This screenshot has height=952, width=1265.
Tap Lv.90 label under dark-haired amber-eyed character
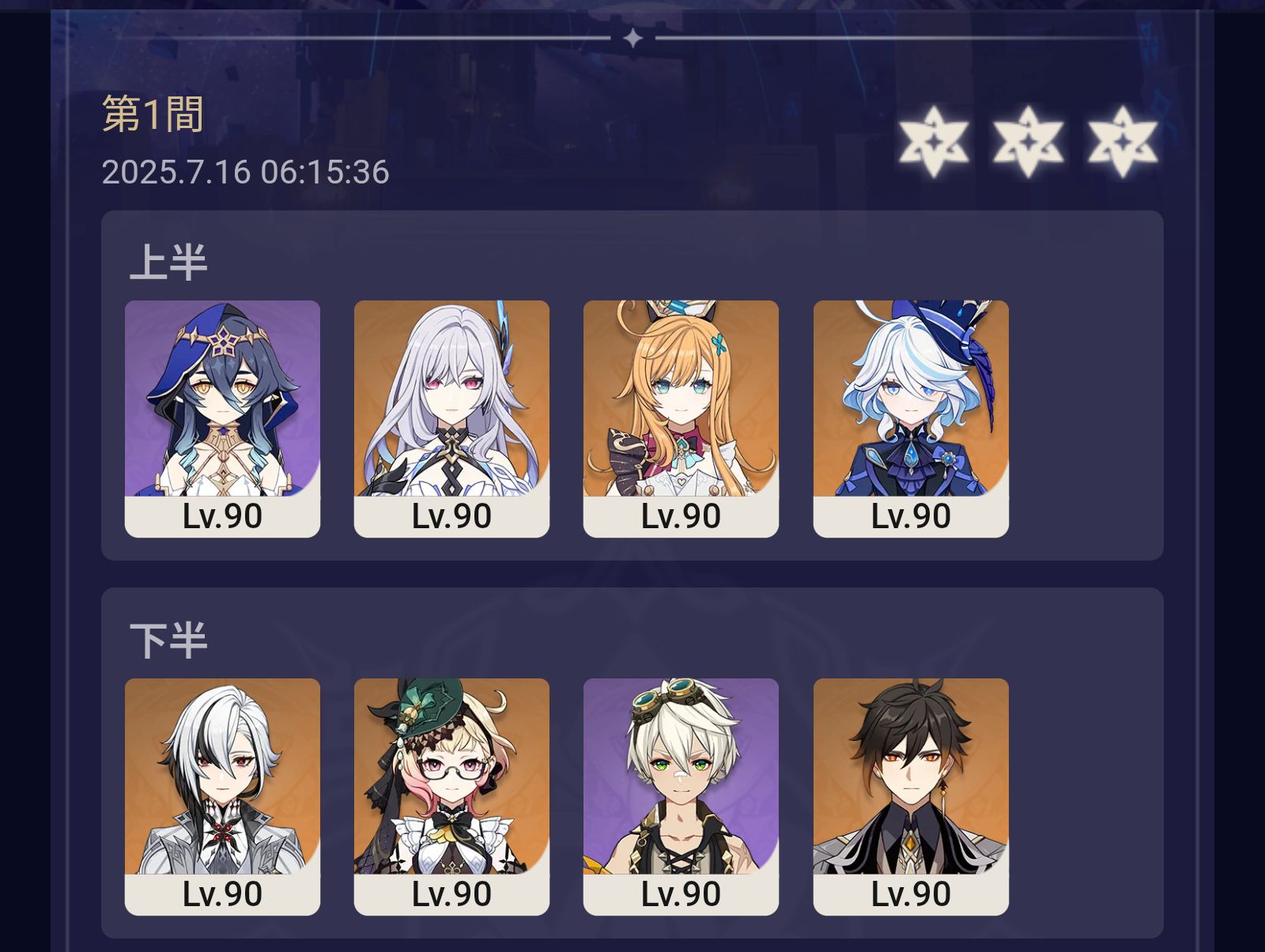(911, 894)
